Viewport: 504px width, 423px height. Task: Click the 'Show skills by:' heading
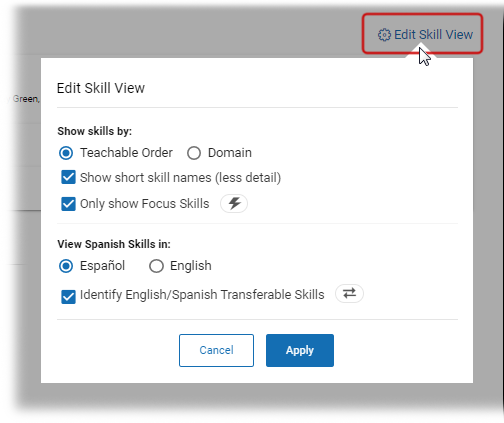click(x=95, y=131)
